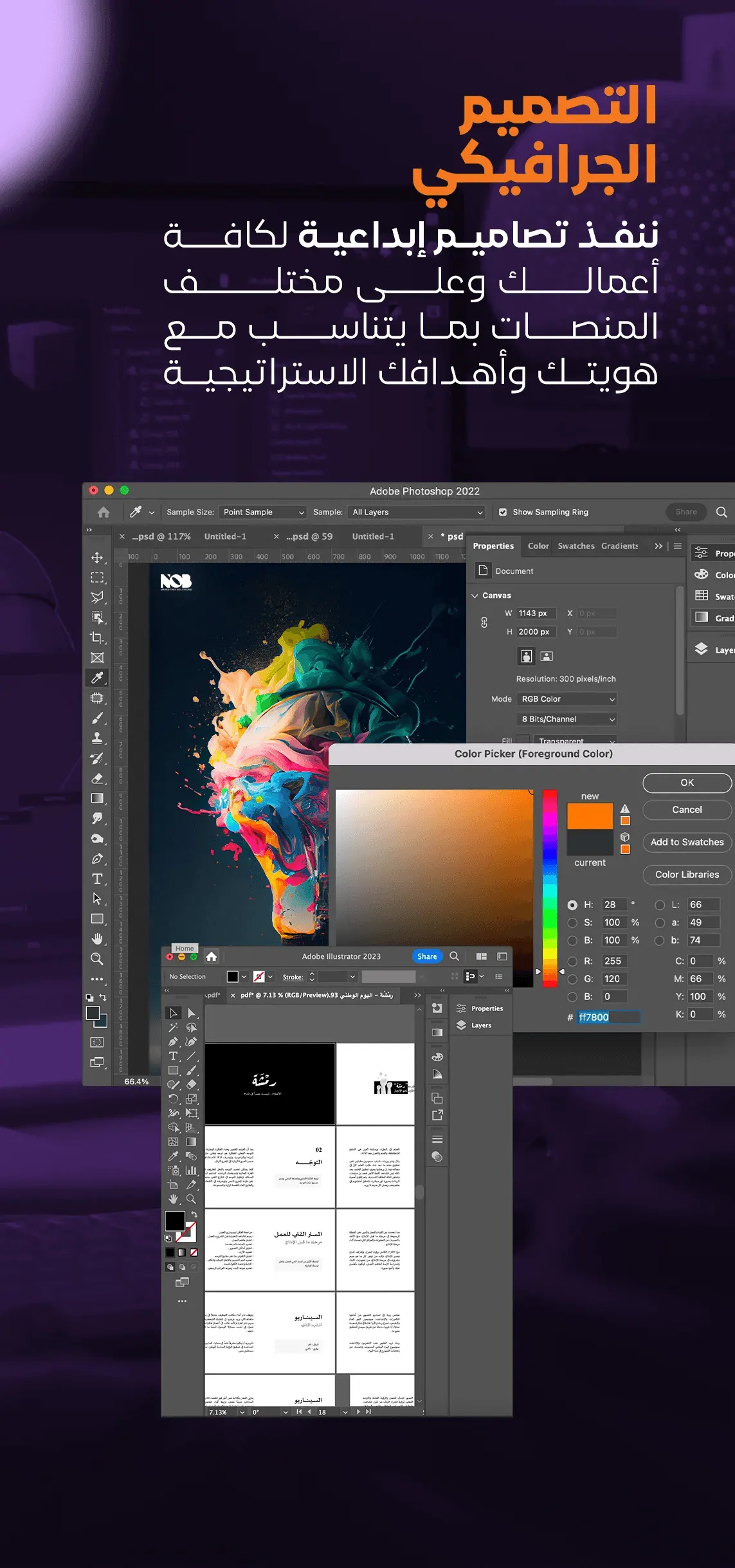Open the Sample All Layers dropdown
The width and height of the screenshot is (735, 1568).
pyautogui.click(x=417, y=512)
